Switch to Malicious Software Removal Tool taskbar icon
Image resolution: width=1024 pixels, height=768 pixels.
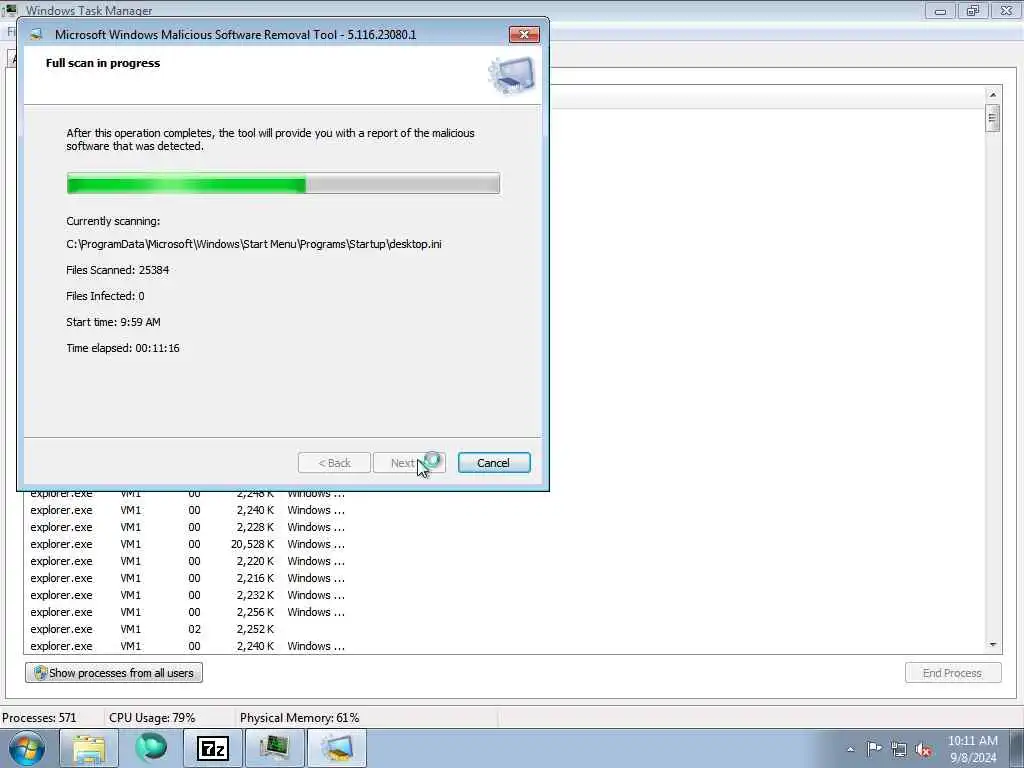(336, 748)
